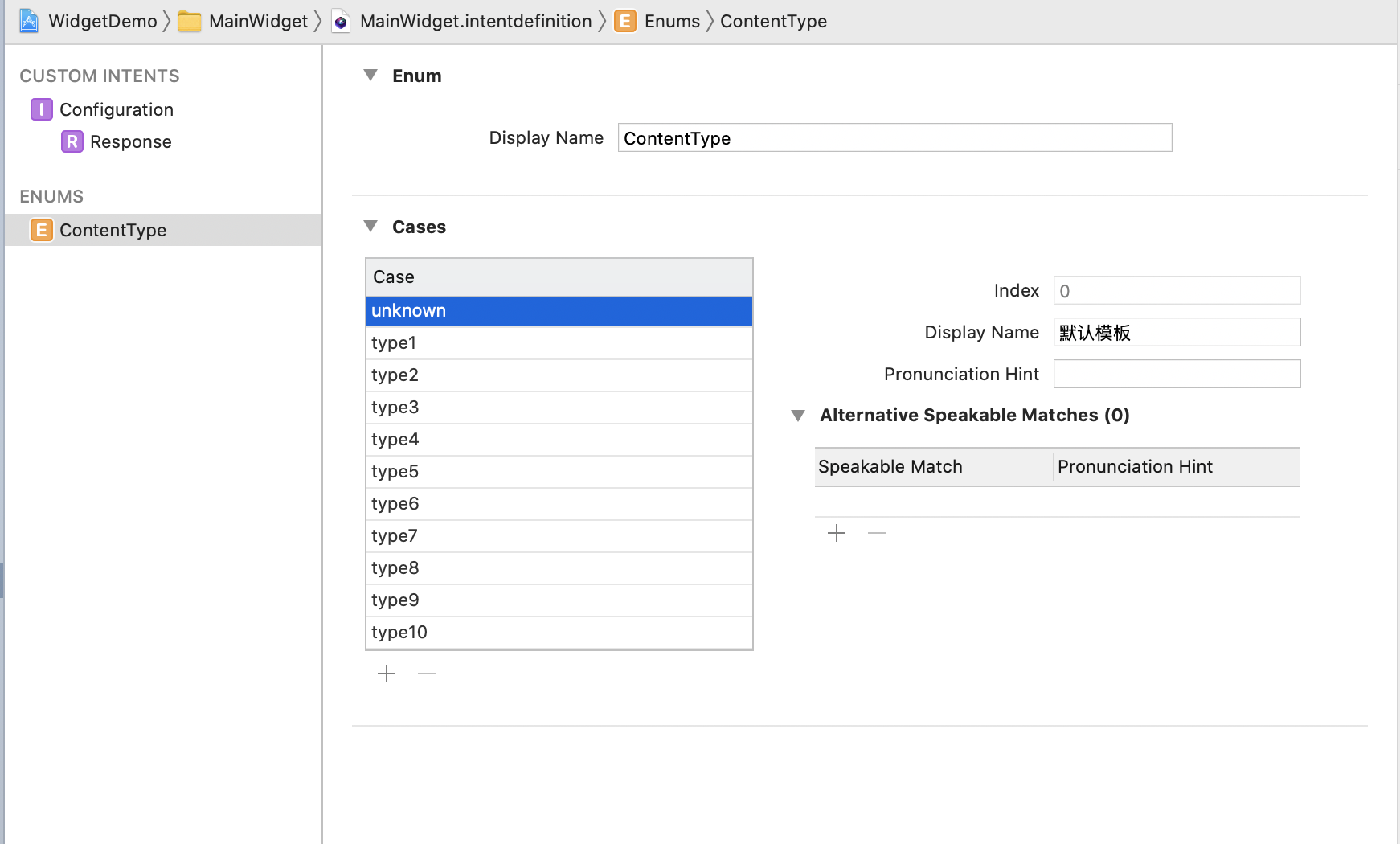Viewport: 1400px width, 844px height.
Task: Click the CUSTOM INTENTS section heading
Action: coord(100,76)
